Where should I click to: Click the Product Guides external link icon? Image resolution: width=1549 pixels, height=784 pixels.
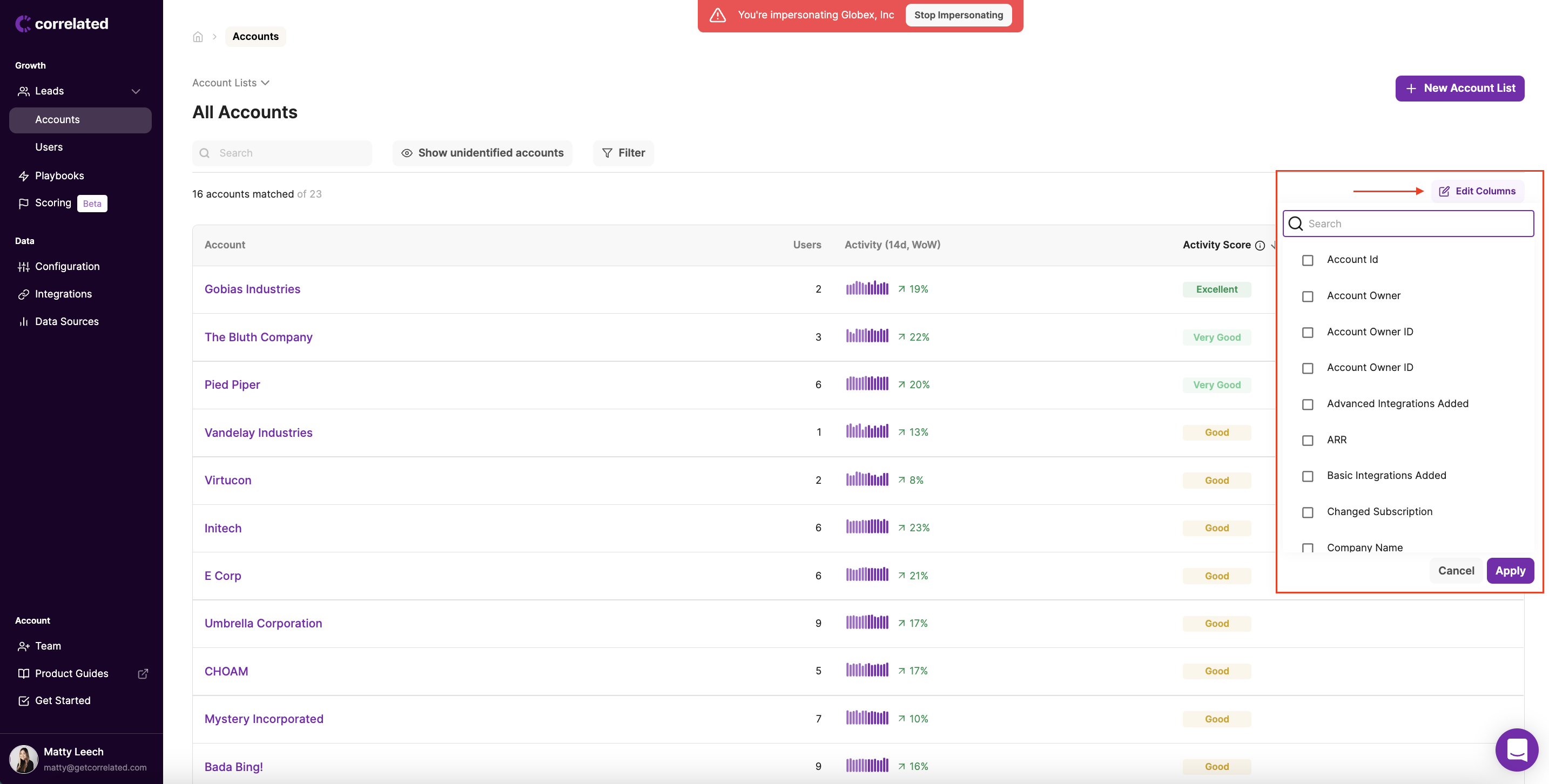(143, 673)
